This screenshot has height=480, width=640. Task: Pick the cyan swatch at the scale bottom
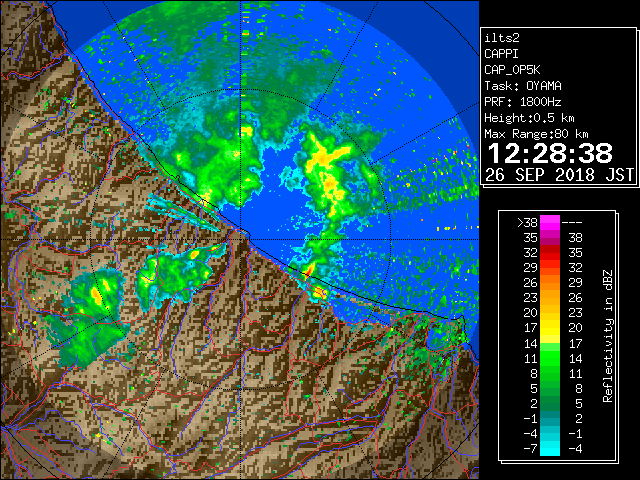point(550,449)
